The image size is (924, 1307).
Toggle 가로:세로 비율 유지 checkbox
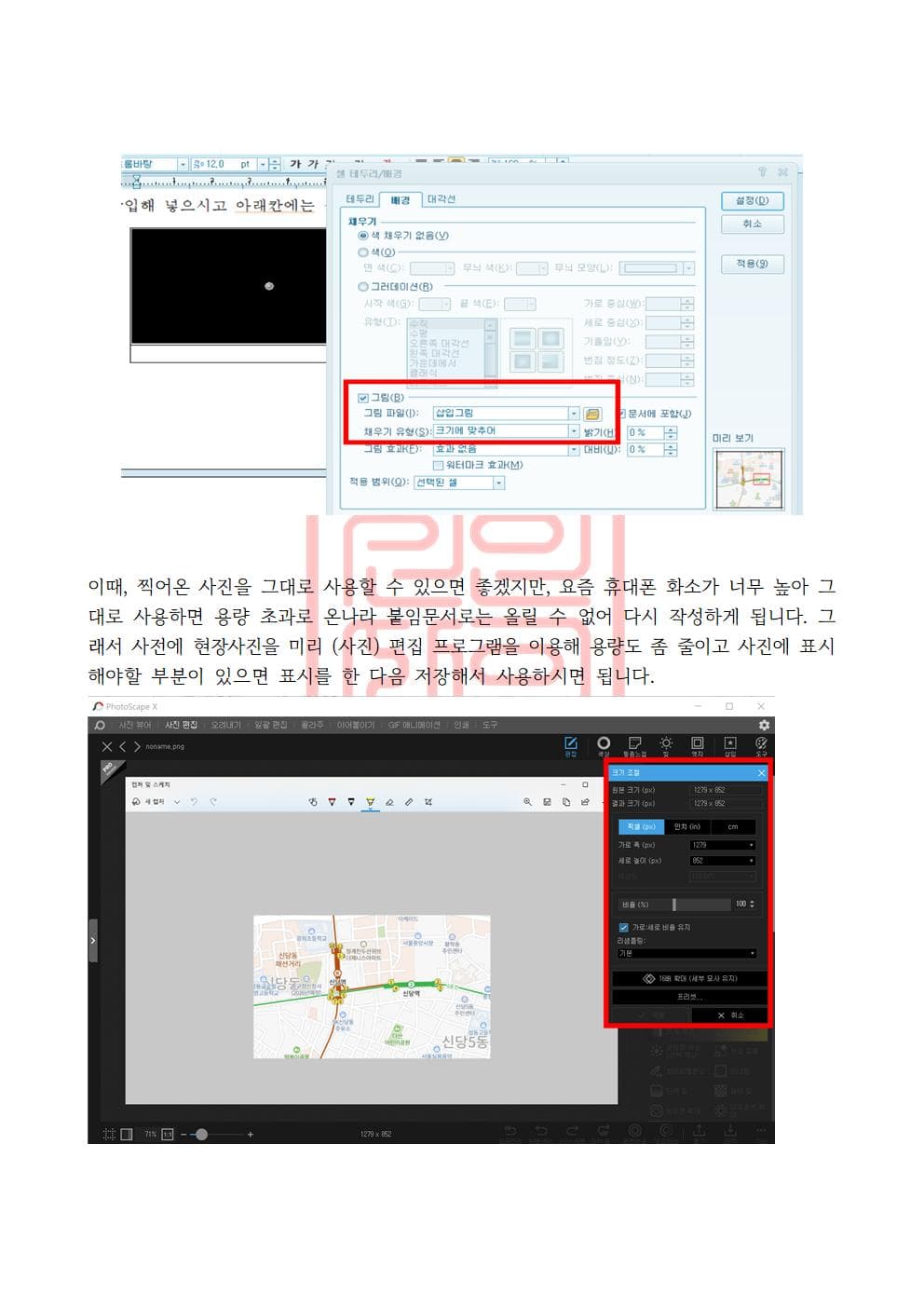point(623,927)
